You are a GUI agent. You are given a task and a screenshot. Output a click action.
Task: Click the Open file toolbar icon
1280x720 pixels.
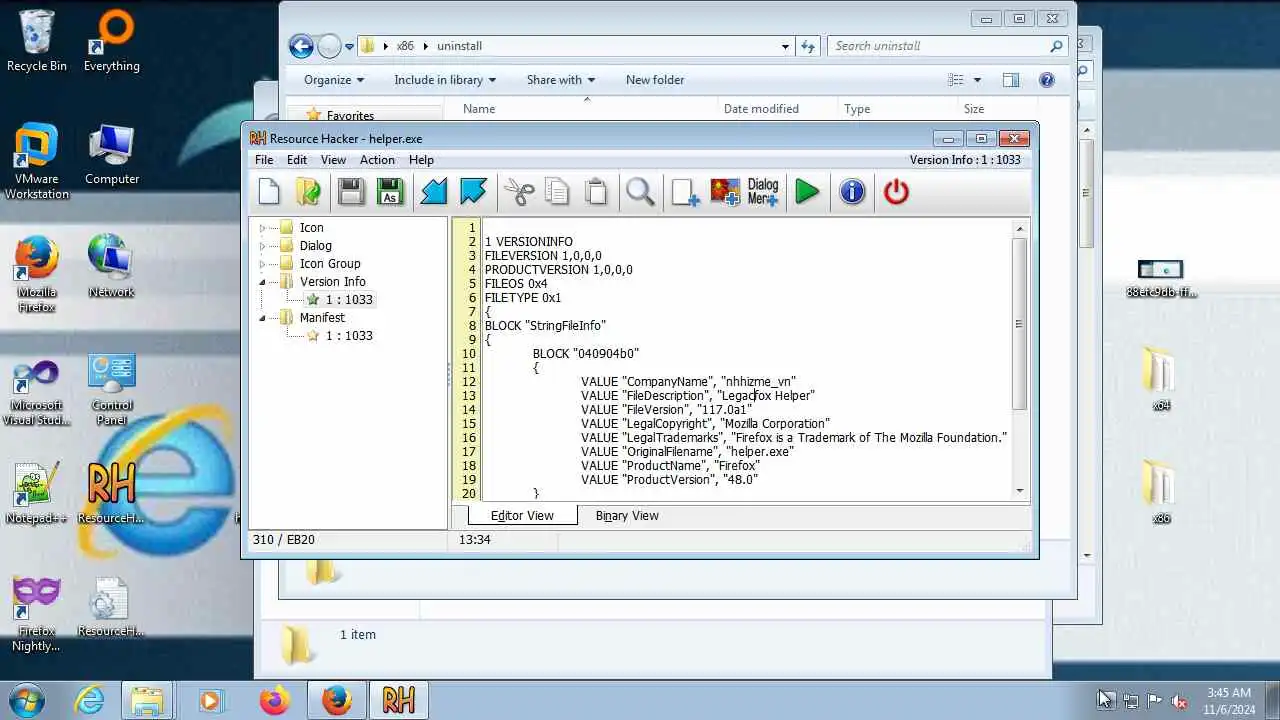pos(309,191)
